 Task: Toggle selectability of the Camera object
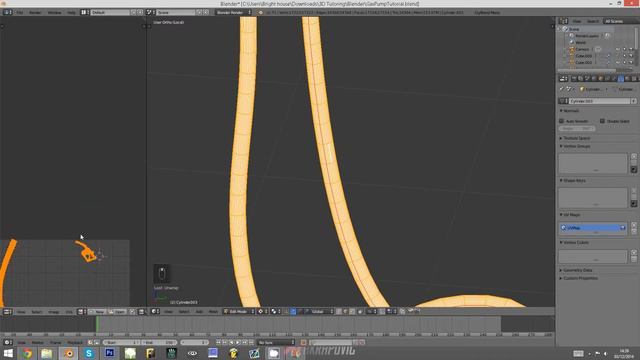tap(624, 49)
